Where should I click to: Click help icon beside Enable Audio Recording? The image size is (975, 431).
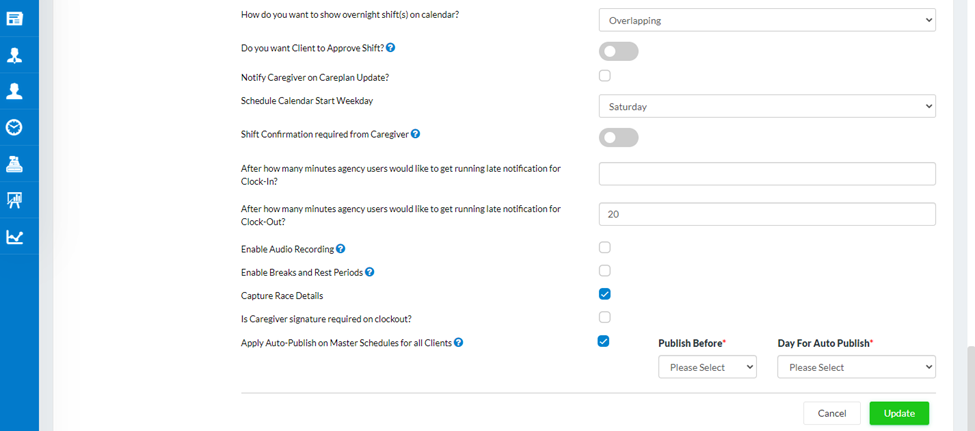point(341,248)
